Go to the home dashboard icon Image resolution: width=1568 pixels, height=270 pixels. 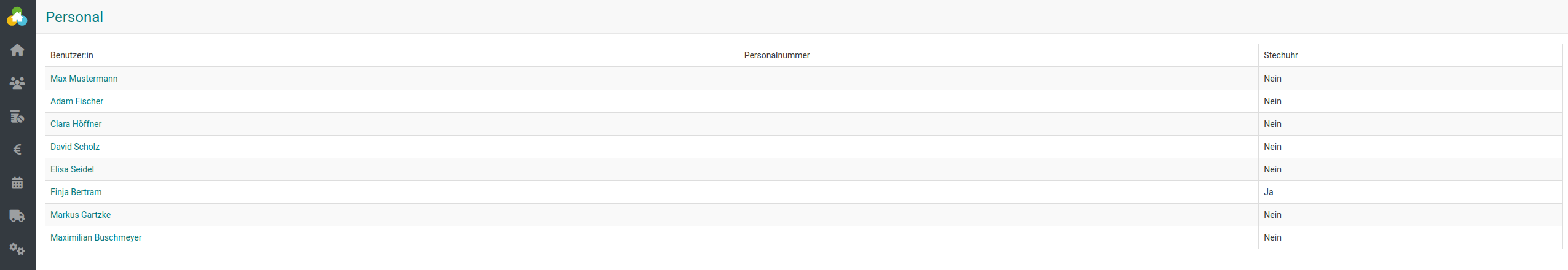pyautogui.click(x=17, y=50)
